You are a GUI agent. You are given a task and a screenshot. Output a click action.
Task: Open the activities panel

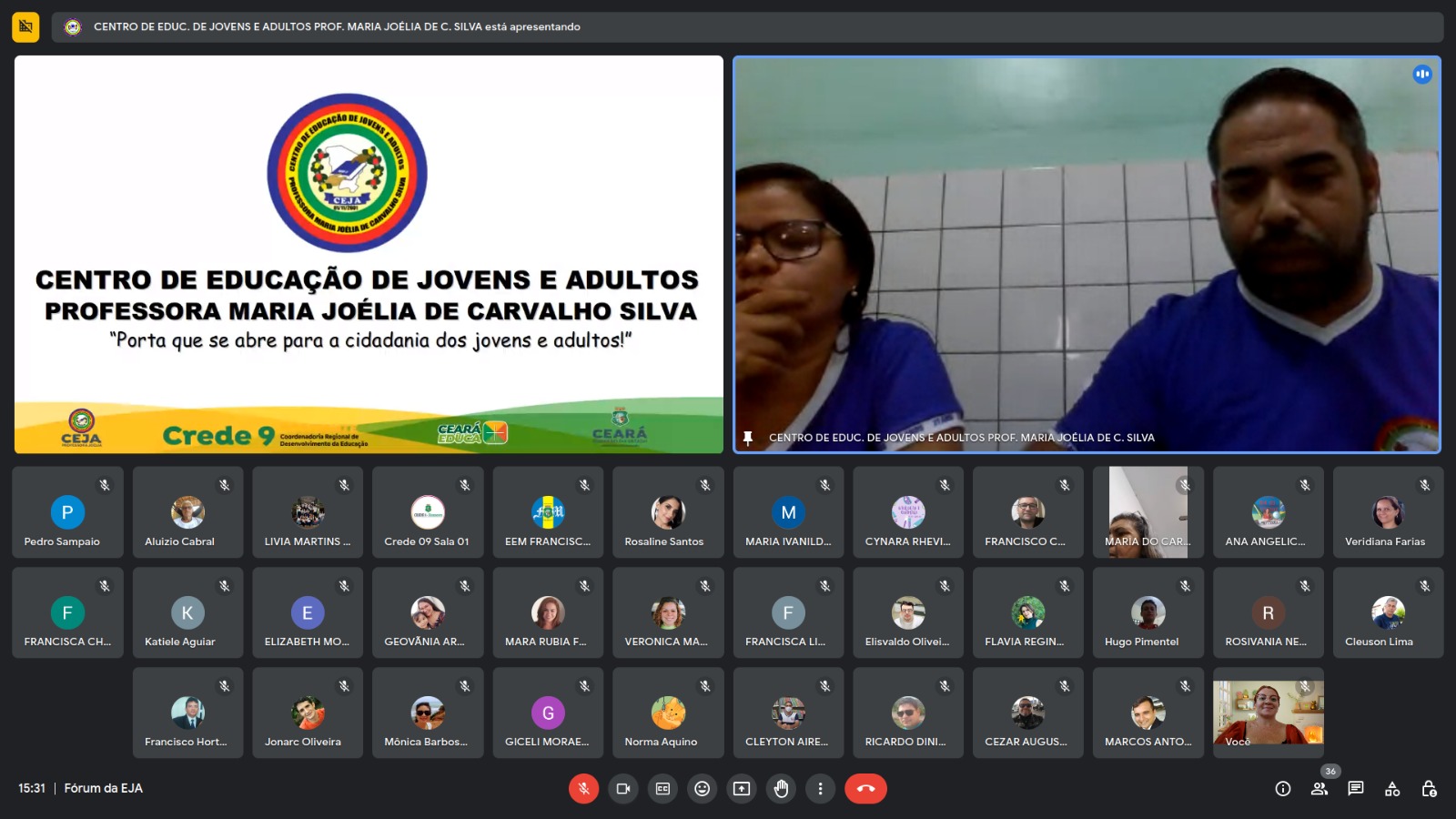pyautogui.click(x=1392, y=789)
